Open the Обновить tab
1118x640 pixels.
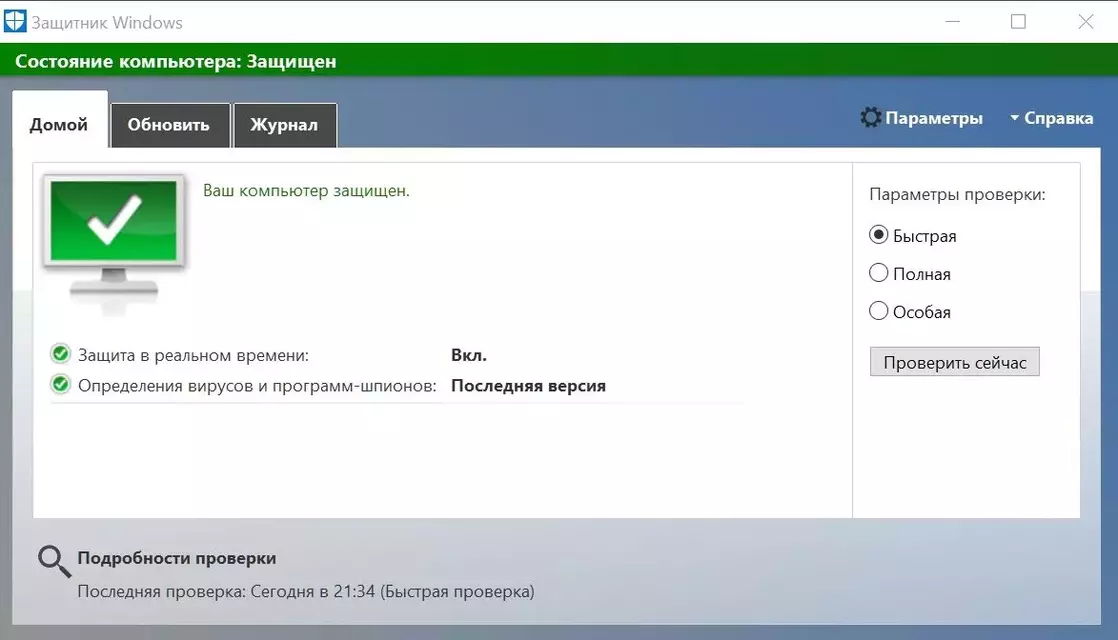point(170,125)
